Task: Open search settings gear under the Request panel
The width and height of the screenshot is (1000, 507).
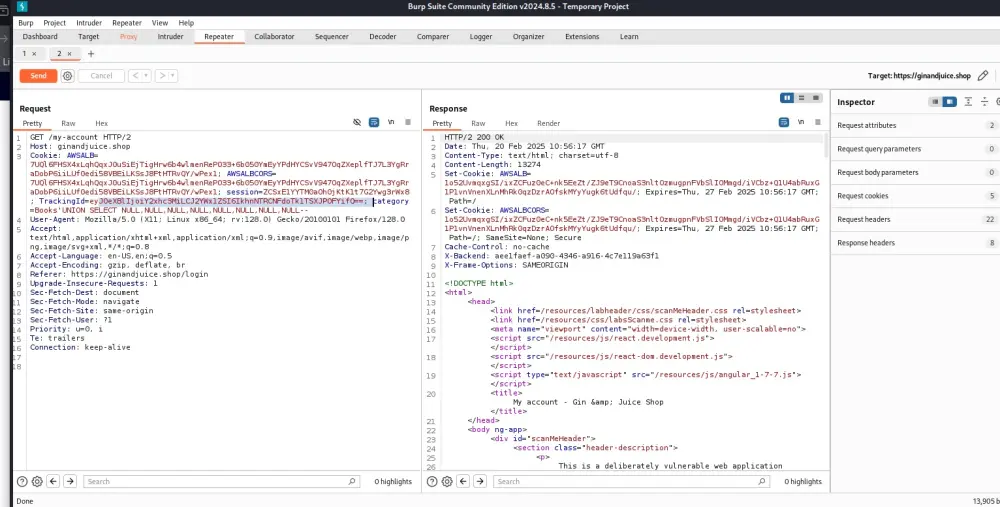Action: [37, 481]
